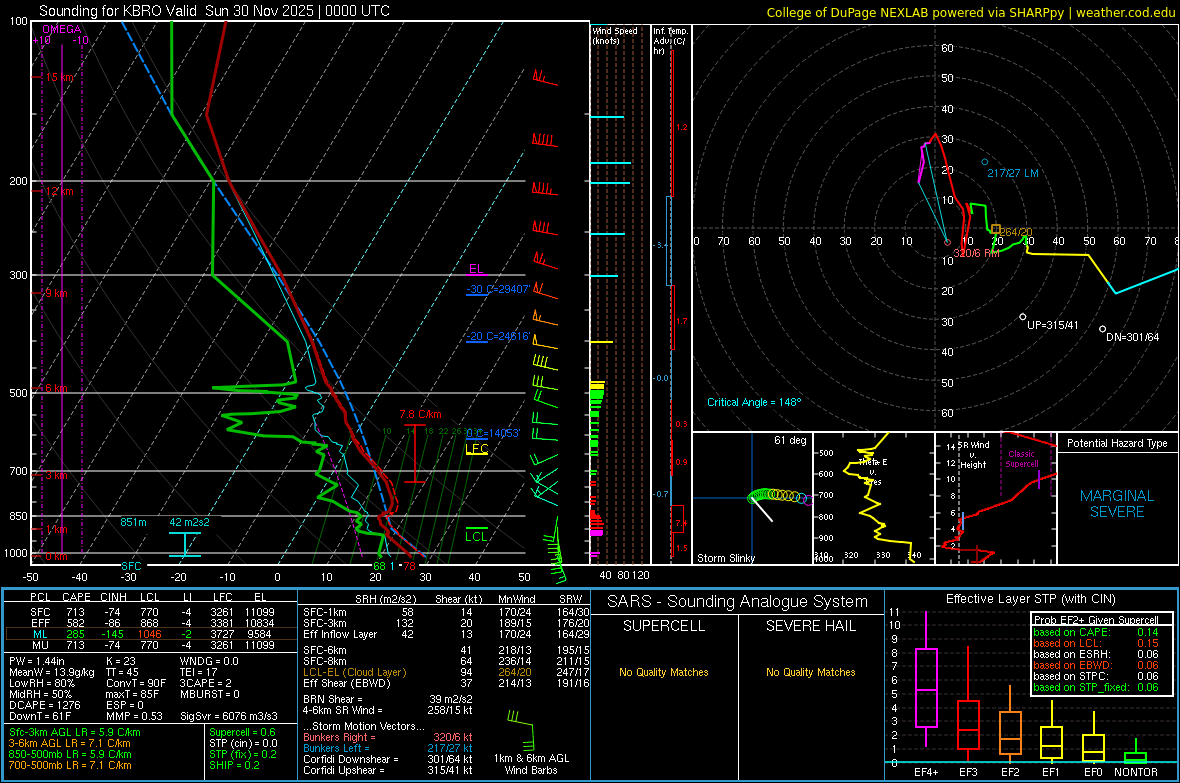The width and height of the screenshot is (1180, 783).
Task: Select the orange LCL-EL (Cloud Layer) row
Action: pyautogui.click(x=446, y=672)
